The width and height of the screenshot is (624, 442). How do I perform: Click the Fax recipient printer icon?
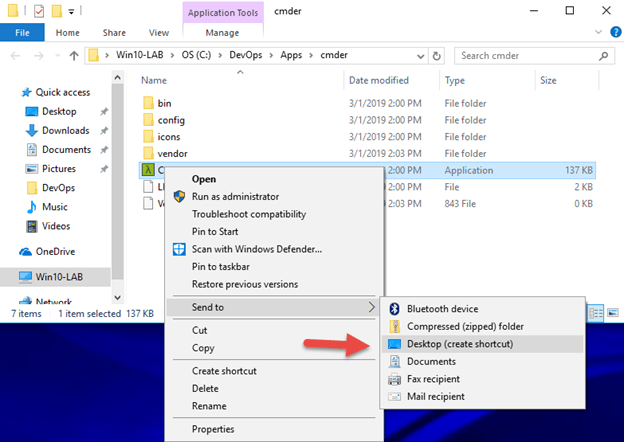pyautogui.click(x=394, y=379)
